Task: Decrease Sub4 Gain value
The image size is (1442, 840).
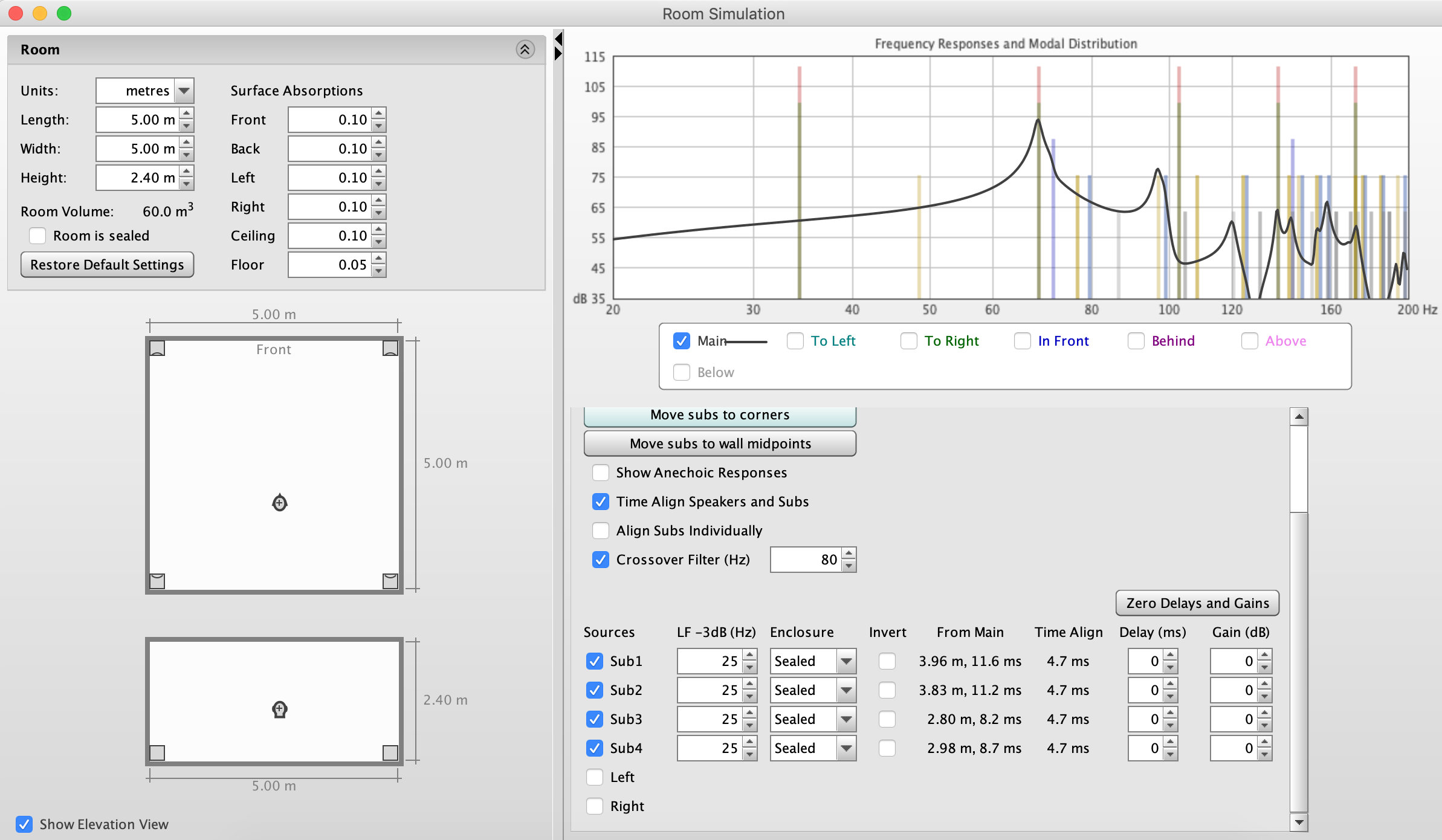Action: click(1265, 755)
